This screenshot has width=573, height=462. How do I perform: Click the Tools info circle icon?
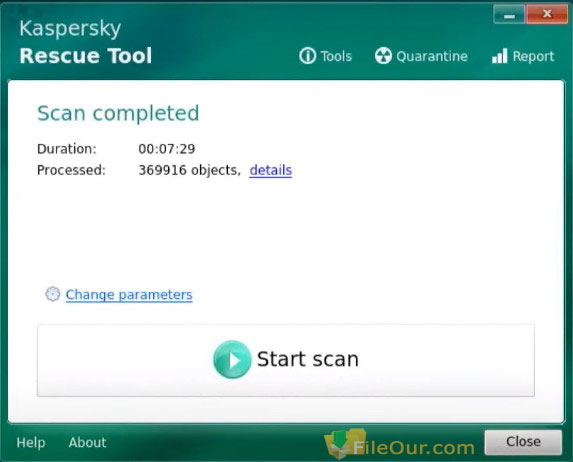tap(307, 56)
